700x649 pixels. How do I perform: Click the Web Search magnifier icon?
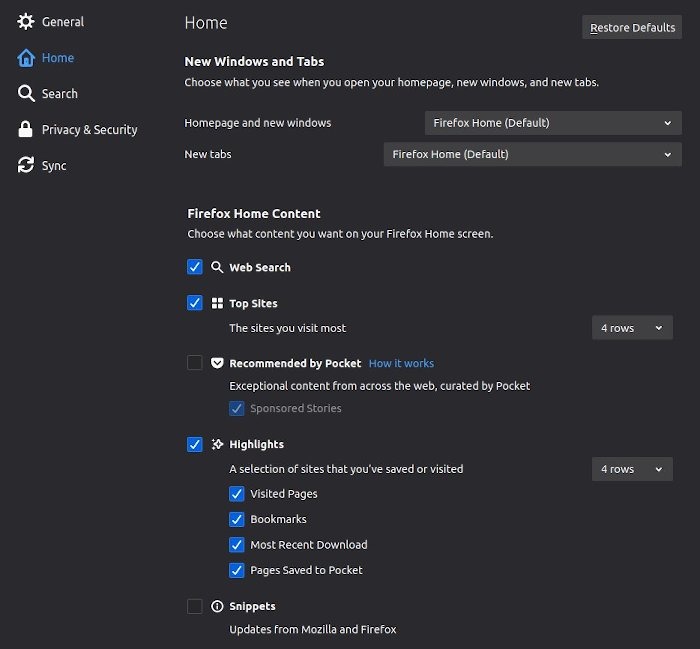pyautogui.click(x=217, y=267)
